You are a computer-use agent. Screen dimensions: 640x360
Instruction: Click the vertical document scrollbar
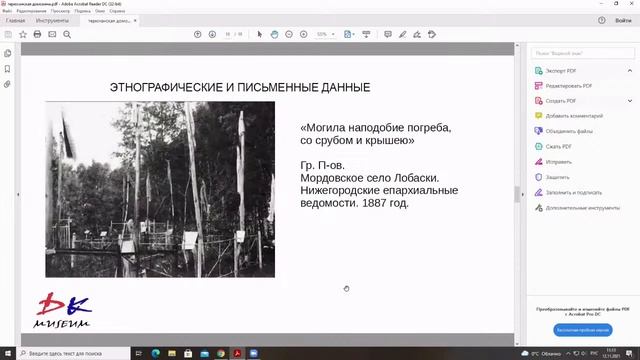(x=517, y=194)
